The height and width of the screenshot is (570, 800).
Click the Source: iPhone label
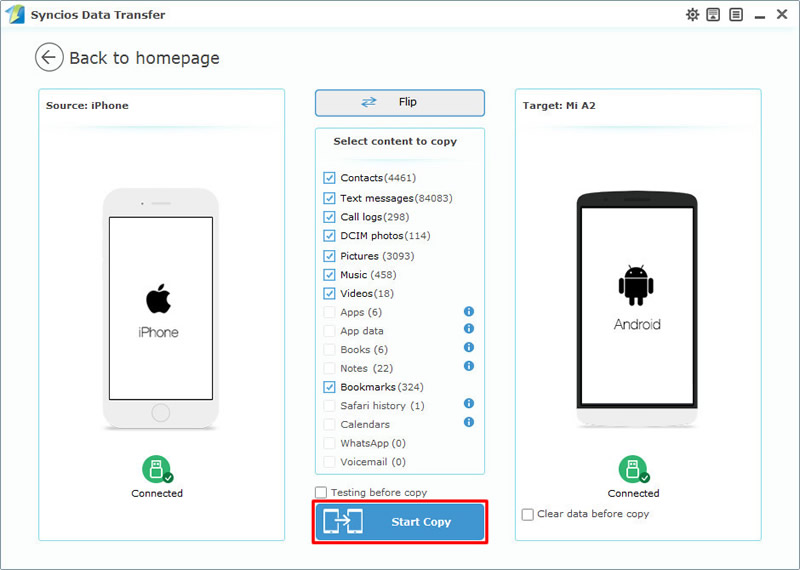point(87,106)
